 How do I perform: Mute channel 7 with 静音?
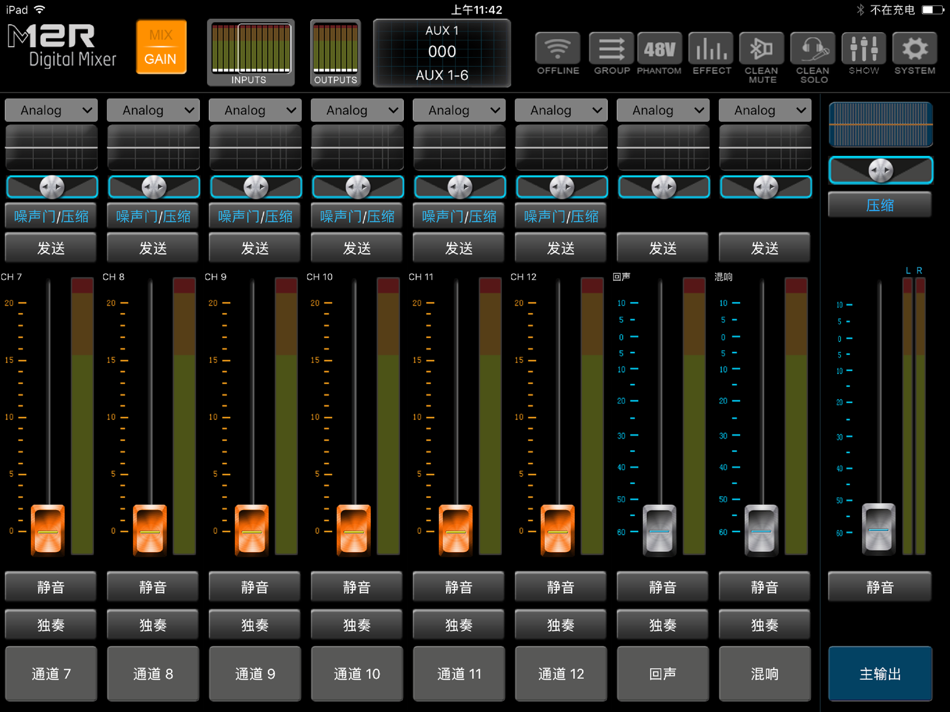(51, 587)
